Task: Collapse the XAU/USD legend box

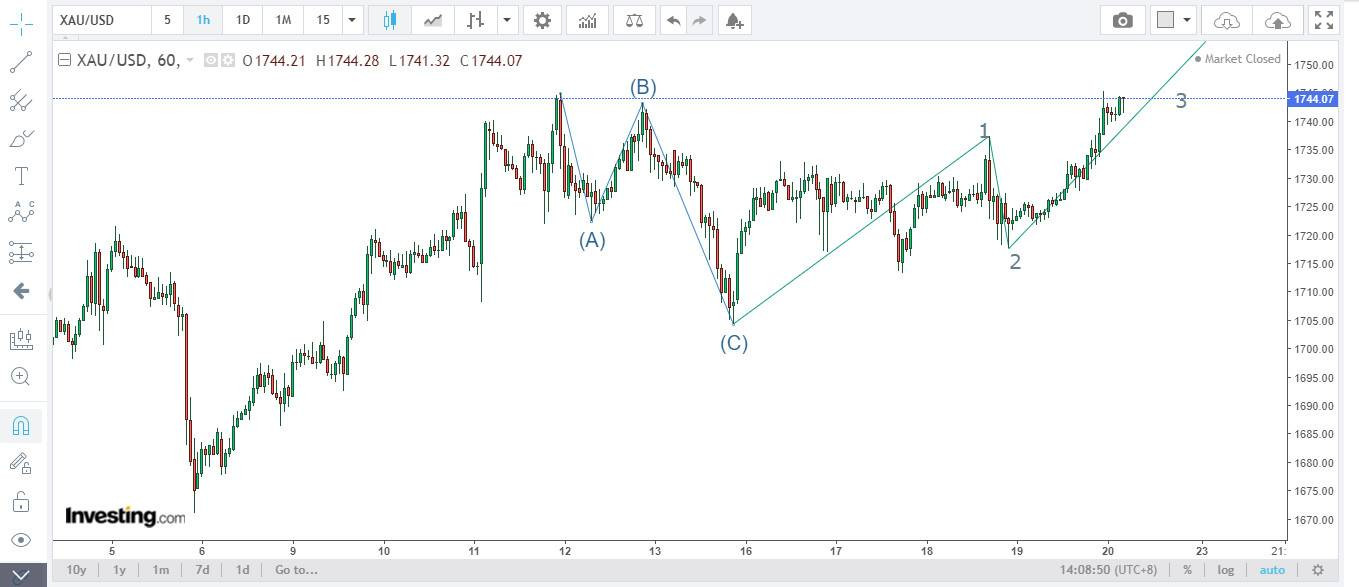Action: [65, 60]
